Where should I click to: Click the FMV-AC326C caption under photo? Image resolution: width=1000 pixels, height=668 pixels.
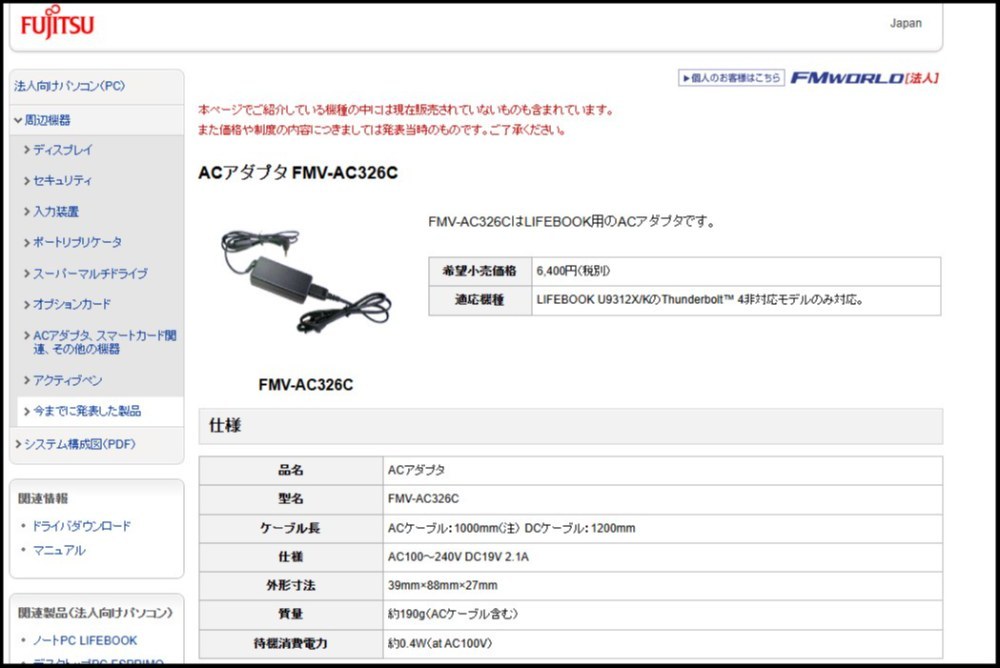[305, 385]
